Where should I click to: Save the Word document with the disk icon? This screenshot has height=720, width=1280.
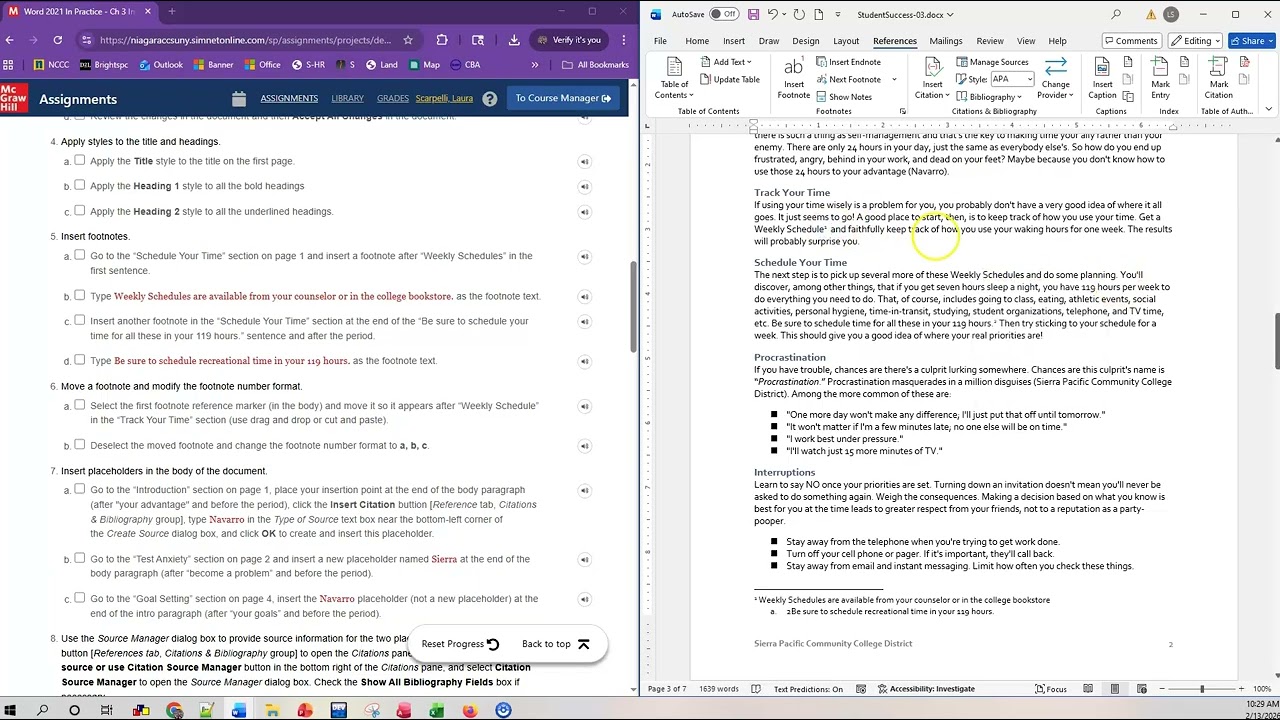(x=753, y=15)
